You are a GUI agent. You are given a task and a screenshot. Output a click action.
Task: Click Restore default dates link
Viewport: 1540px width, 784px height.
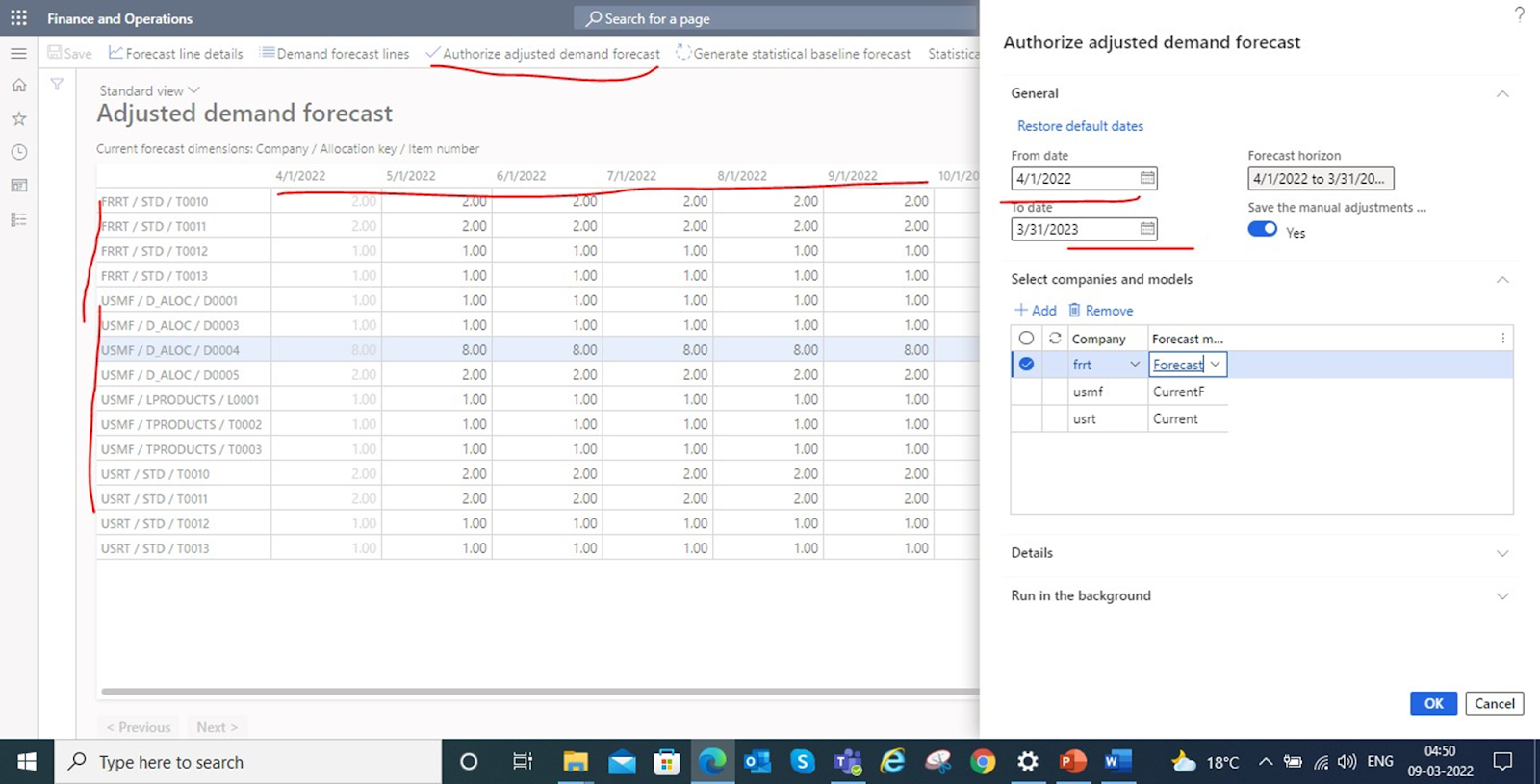coord(1080,126)
